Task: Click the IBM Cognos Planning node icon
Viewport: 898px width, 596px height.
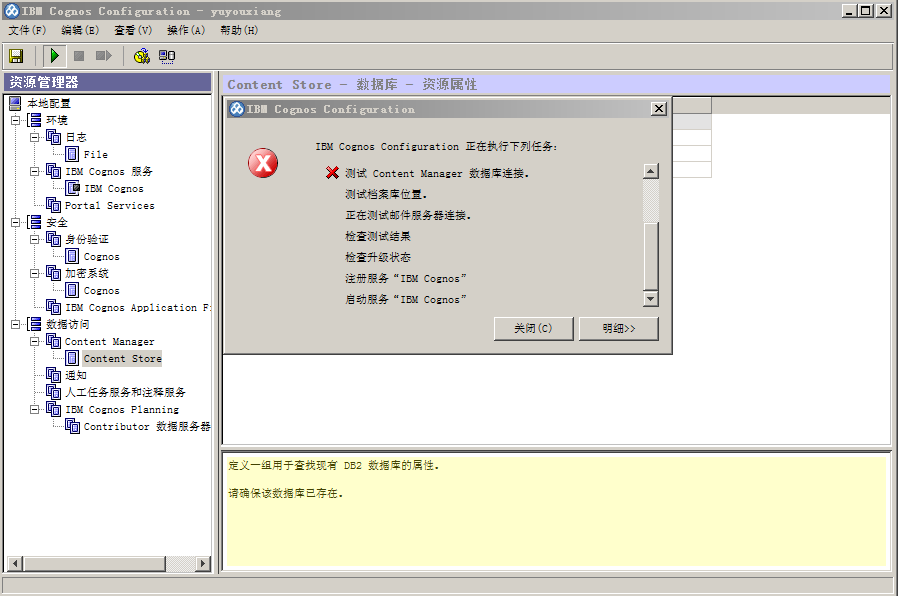Action: coord(53,409)
